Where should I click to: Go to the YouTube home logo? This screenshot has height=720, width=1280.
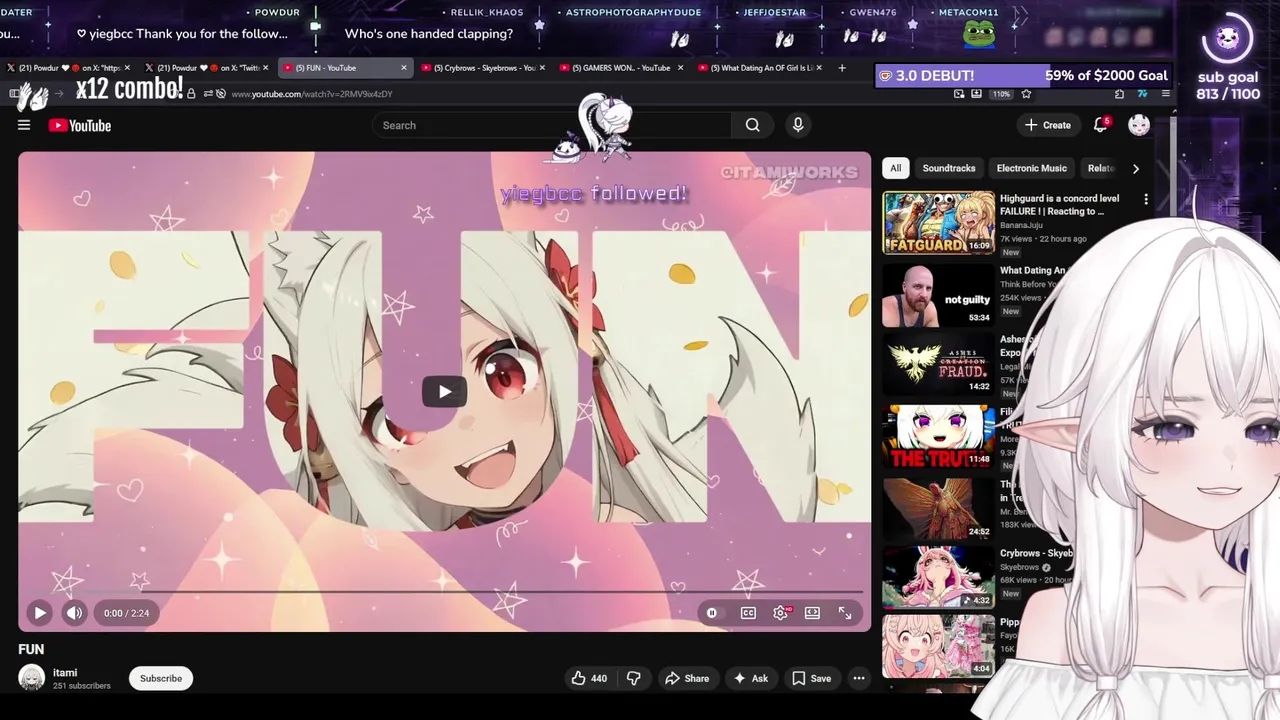click(79, 125)
